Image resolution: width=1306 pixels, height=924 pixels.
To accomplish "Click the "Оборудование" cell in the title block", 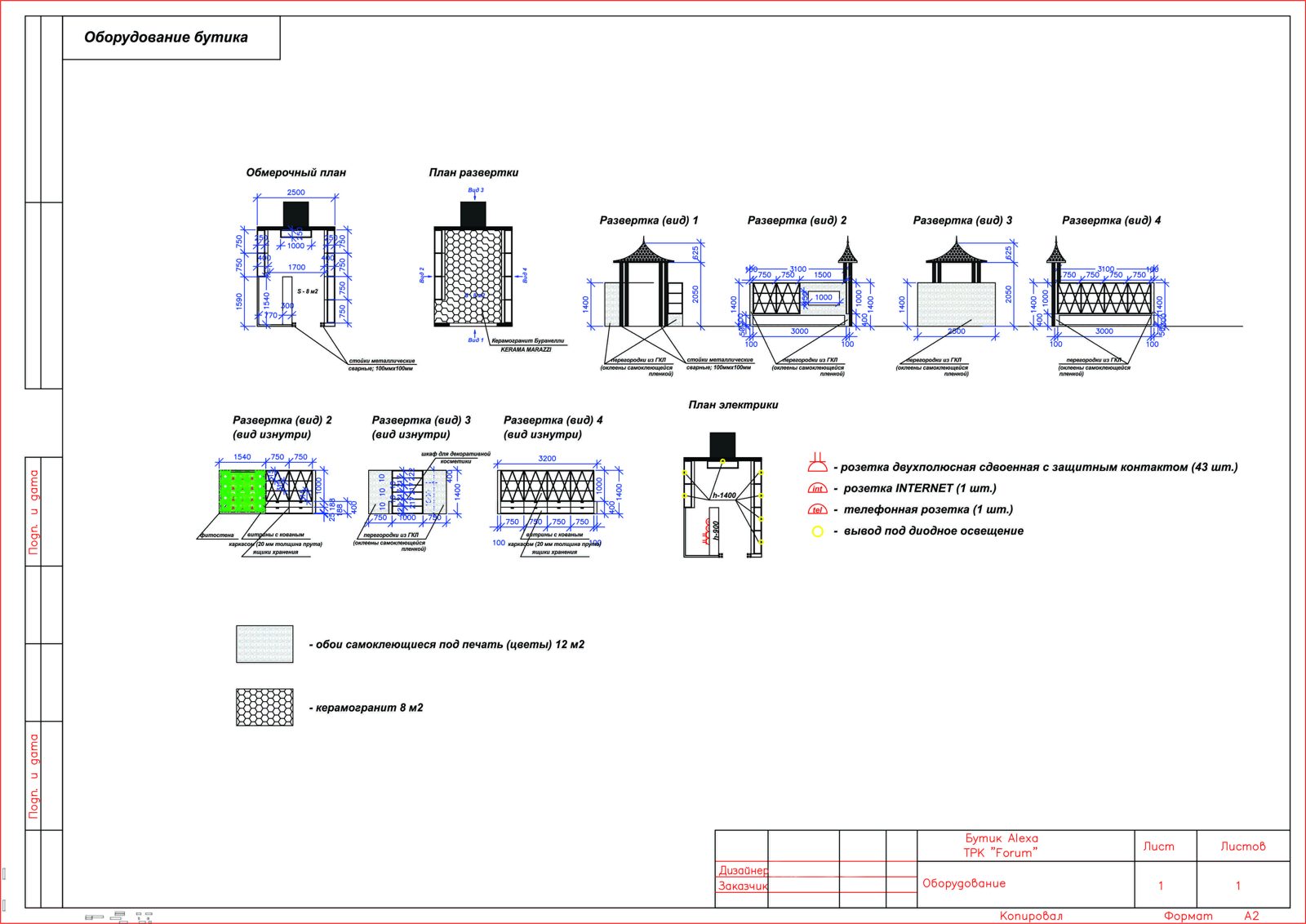I will (x=964, y=883).
